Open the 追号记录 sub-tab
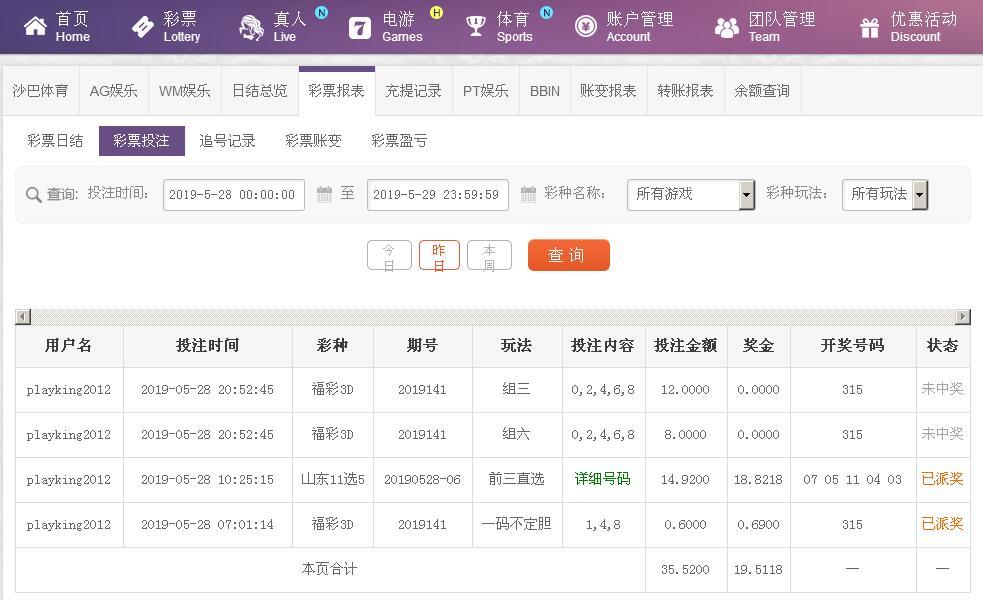983x600 pixels. (228, 141)
